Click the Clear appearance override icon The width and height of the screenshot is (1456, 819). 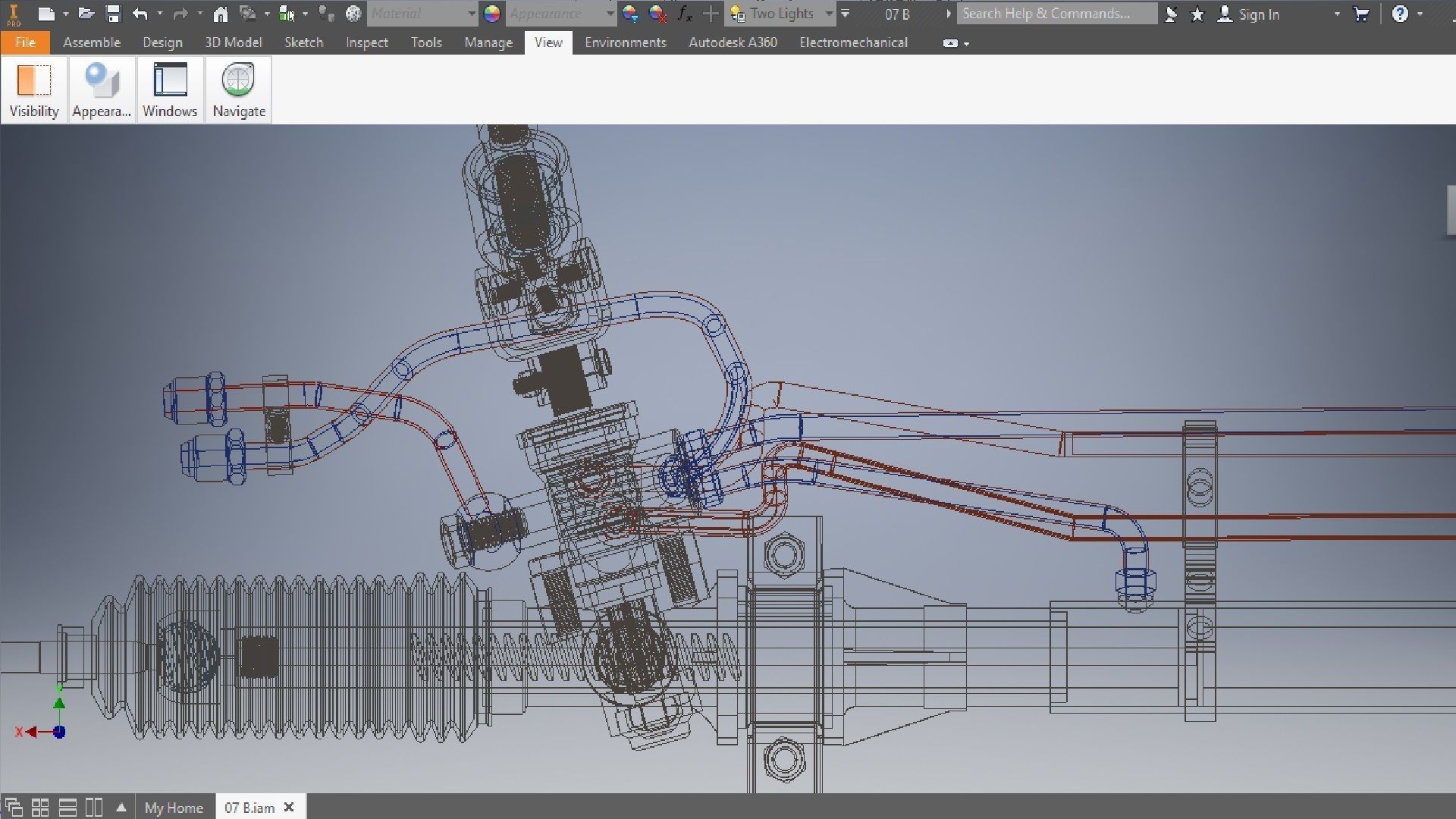click(x=657, y=14)
